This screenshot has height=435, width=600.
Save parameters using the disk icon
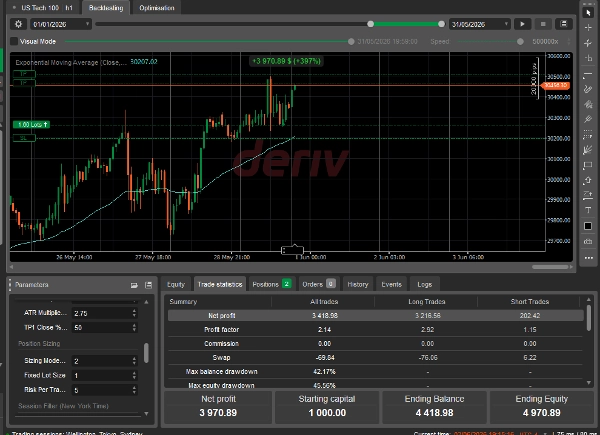[148, 285]
